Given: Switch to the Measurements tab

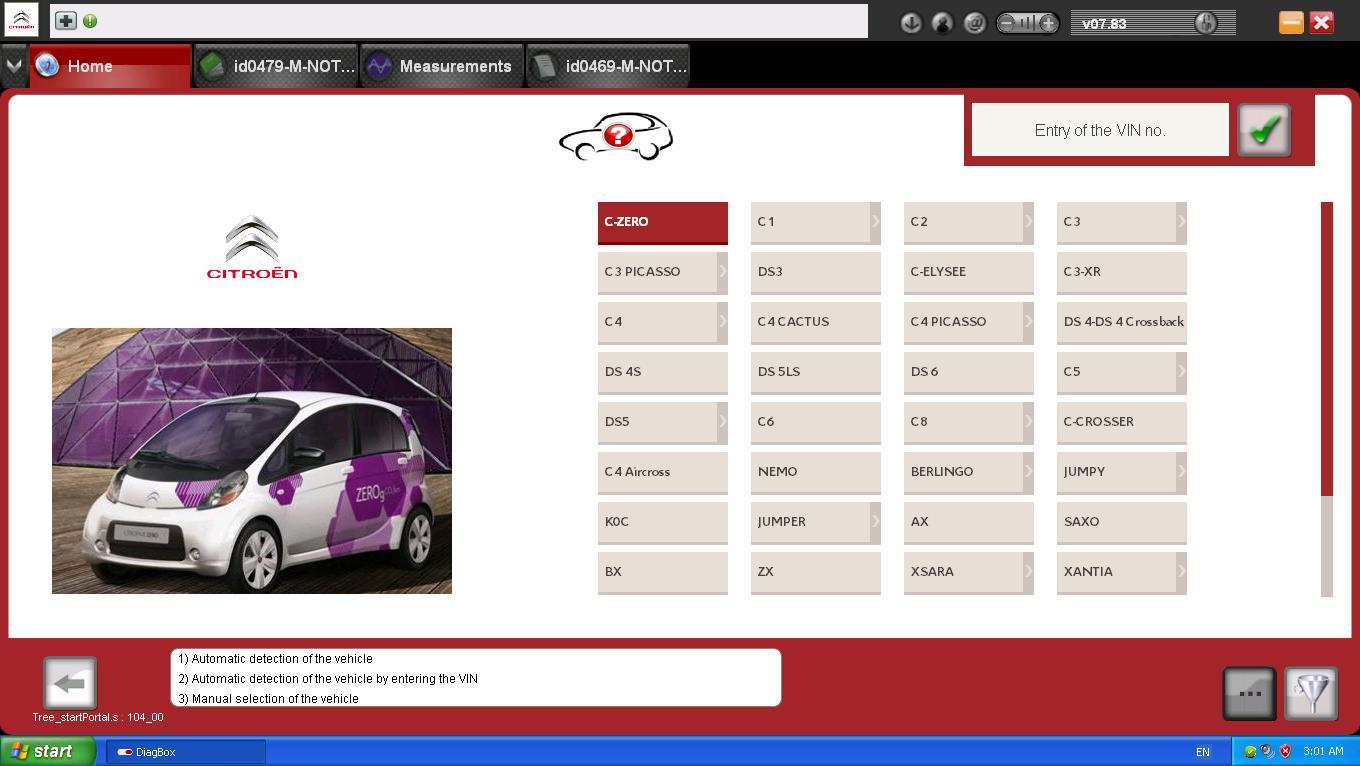Looking at the screenshot, I should (x=442, y=66).
